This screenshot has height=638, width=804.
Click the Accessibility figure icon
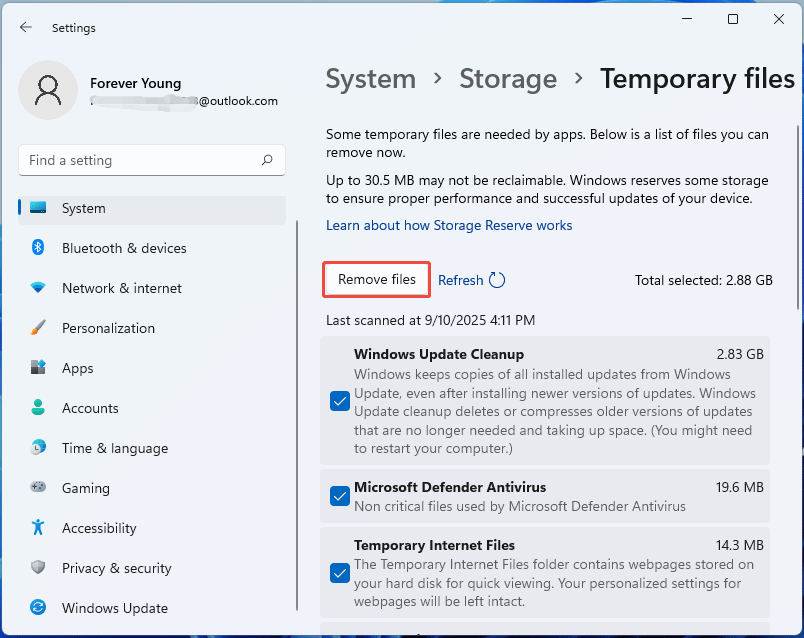[x=38, y=528]
